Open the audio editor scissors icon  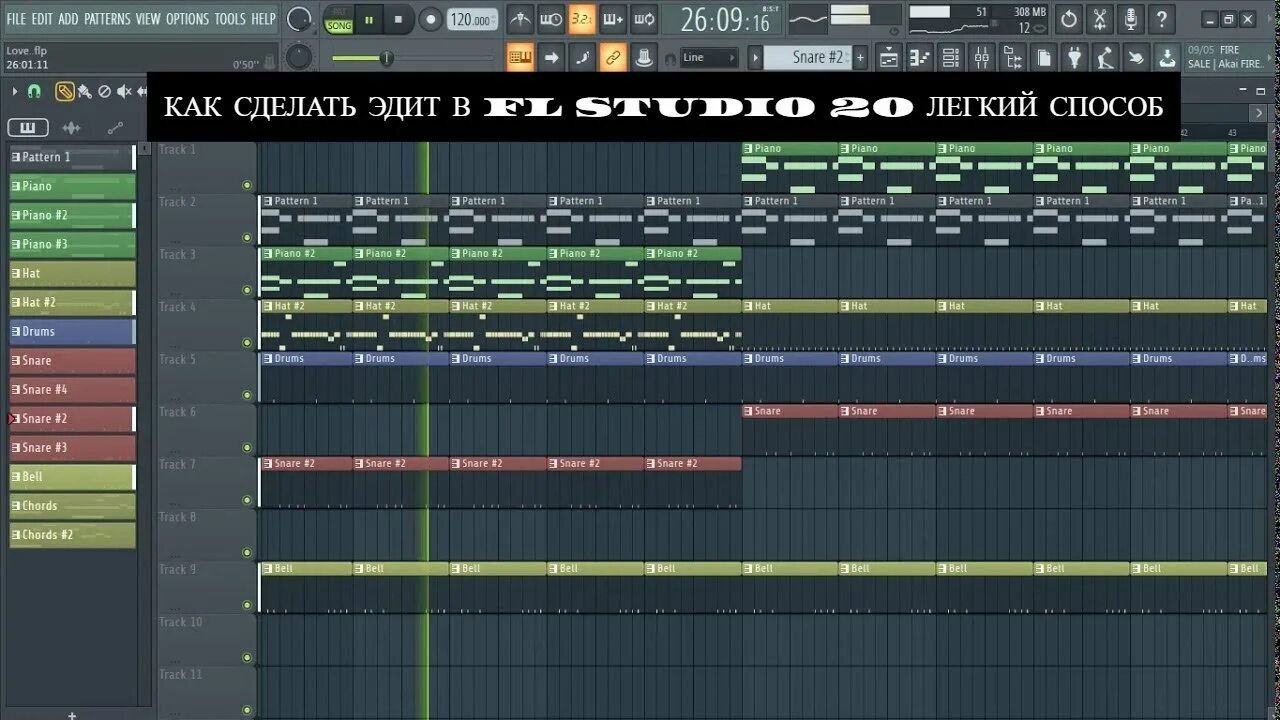[x=1100, y=19]
